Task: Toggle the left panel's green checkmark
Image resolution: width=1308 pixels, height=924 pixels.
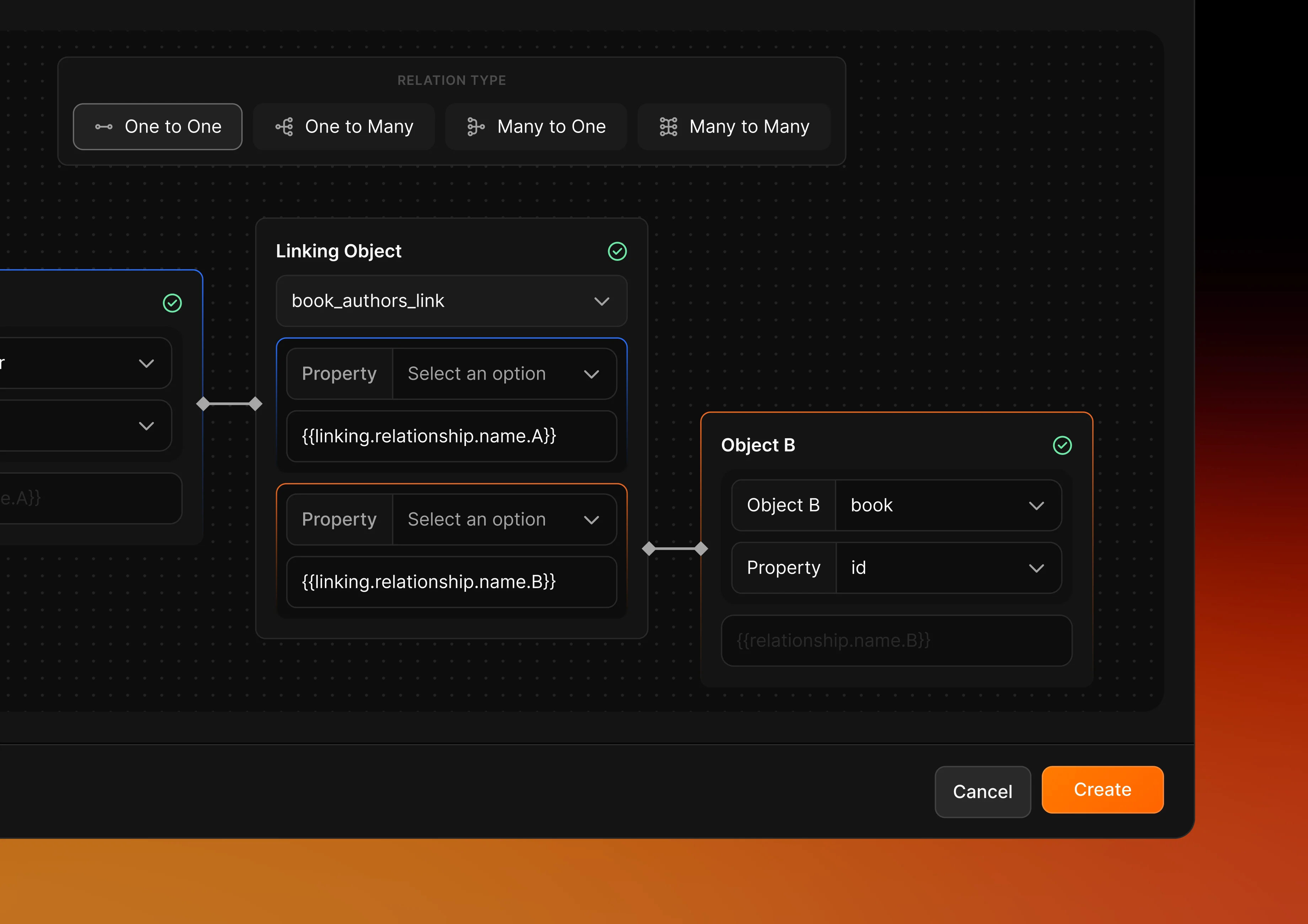Action: (x=172, y=302)
